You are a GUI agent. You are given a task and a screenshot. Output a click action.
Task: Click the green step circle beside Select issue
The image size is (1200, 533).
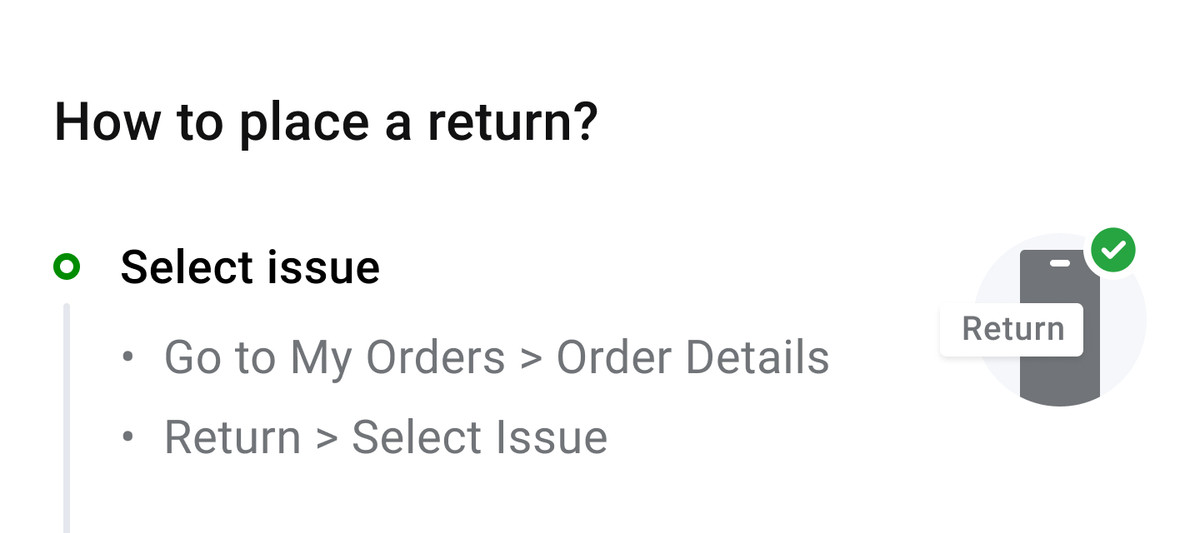click(x=67, y=267)
